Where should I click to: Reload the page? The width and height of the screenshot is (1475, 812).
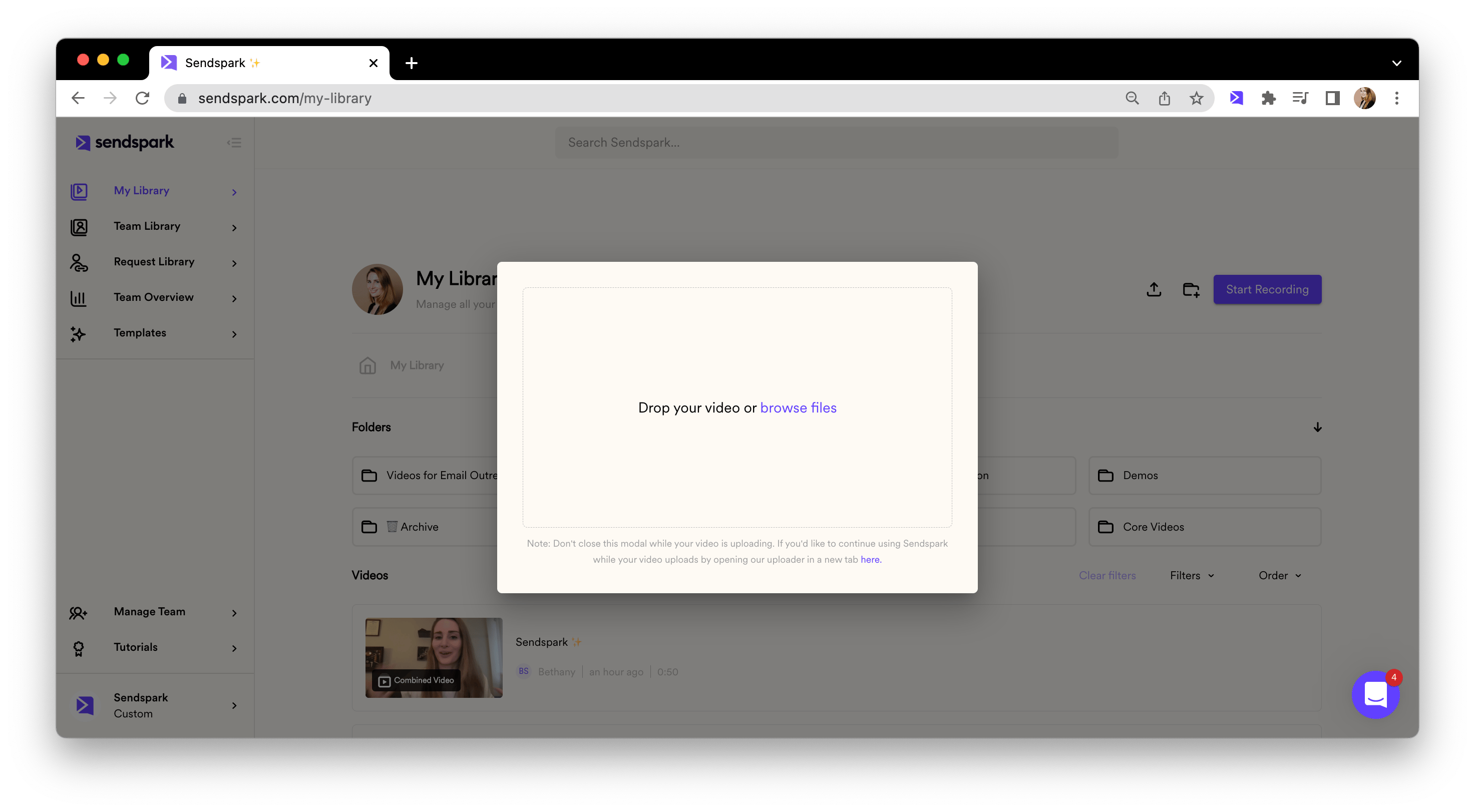click(142, 99)
